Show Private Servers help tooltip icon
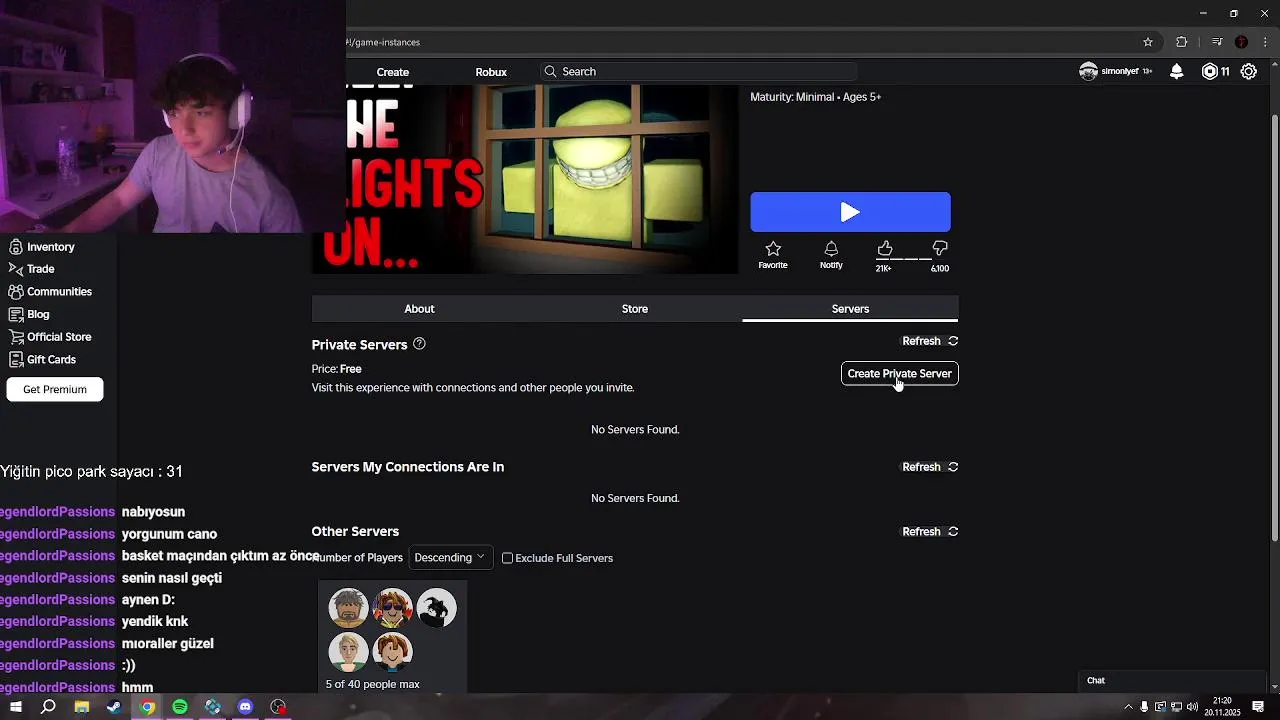The image size is (1280, 720). (x=419, y=344)
